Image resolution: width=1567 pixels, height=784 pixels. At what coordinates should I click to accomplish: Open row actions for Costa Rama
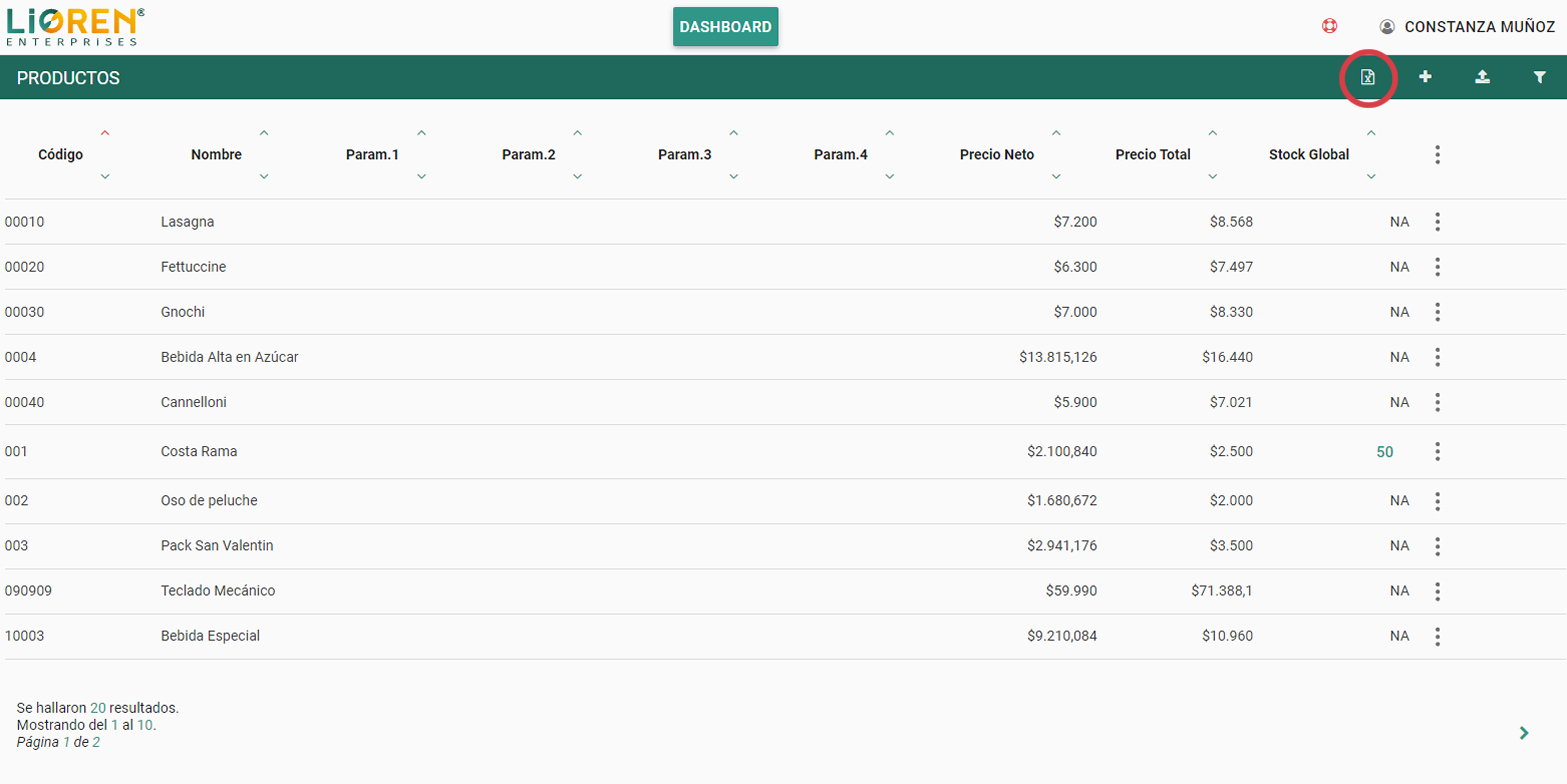[1437, 452]
